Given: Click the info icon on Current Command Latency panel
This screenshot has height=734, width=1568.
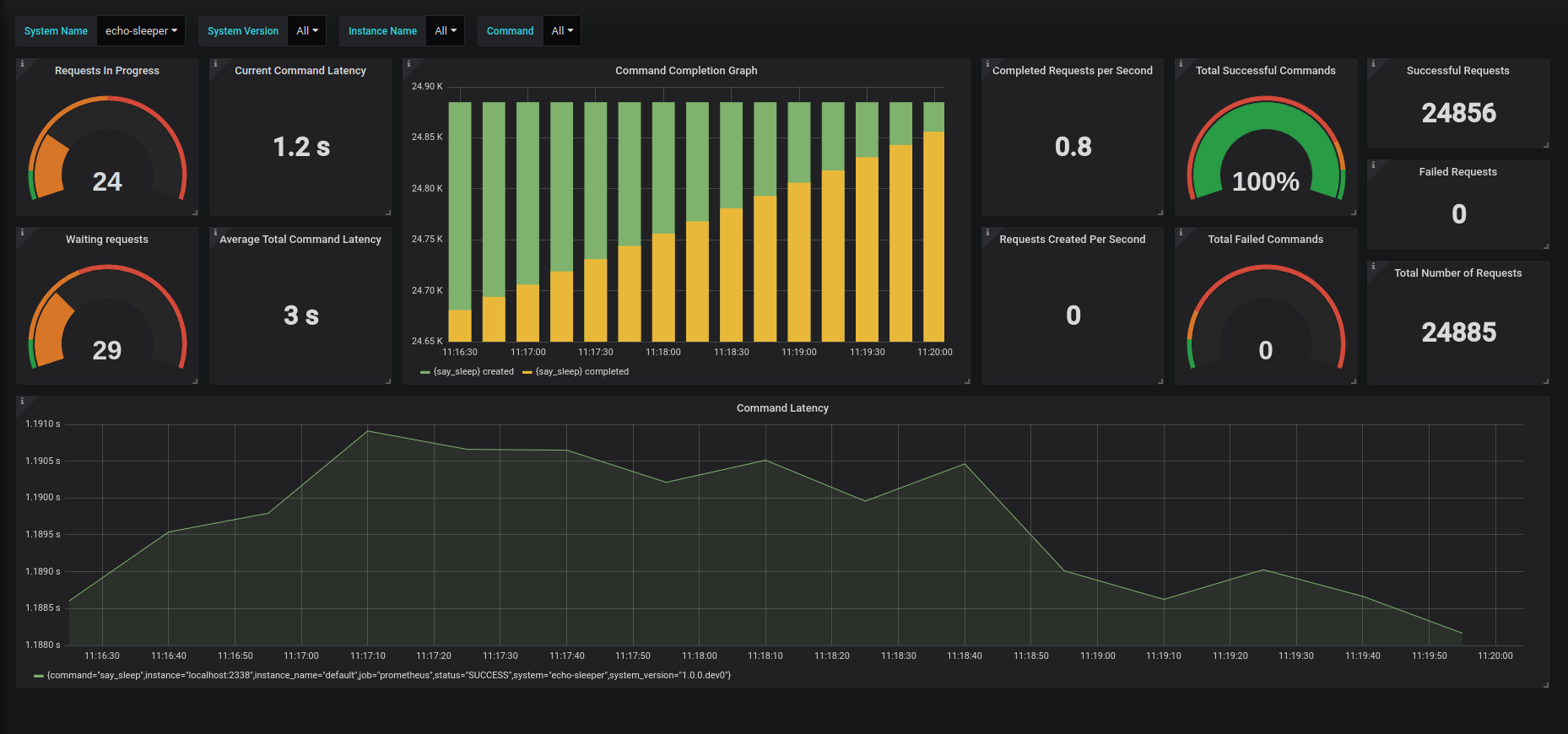Looking at the screenshot, I should pyautogui.click(x=215, y=64).
